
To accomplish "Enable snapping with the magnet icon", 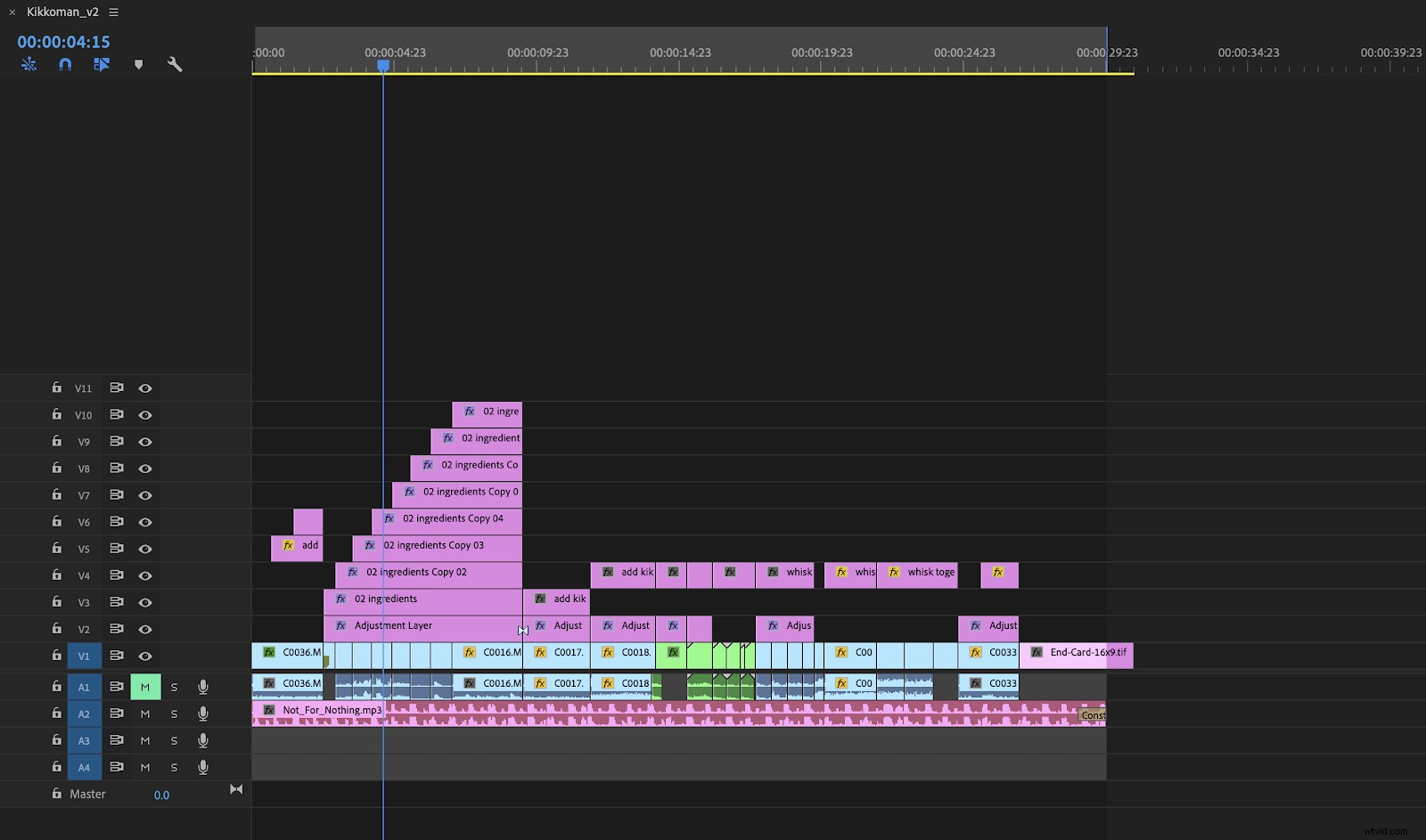I will [64, 64].
